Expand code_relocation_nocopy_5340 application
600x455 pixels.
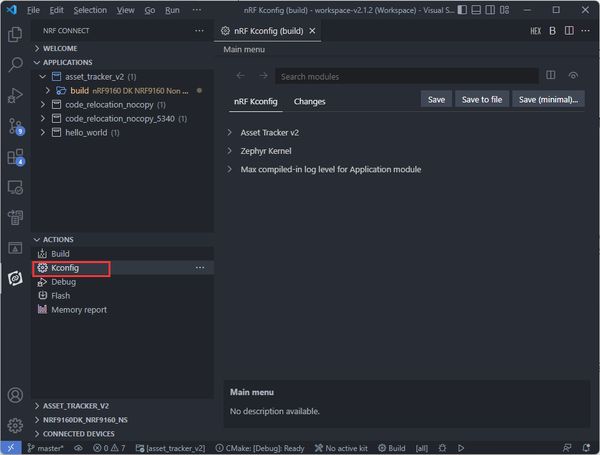point(42,119)
